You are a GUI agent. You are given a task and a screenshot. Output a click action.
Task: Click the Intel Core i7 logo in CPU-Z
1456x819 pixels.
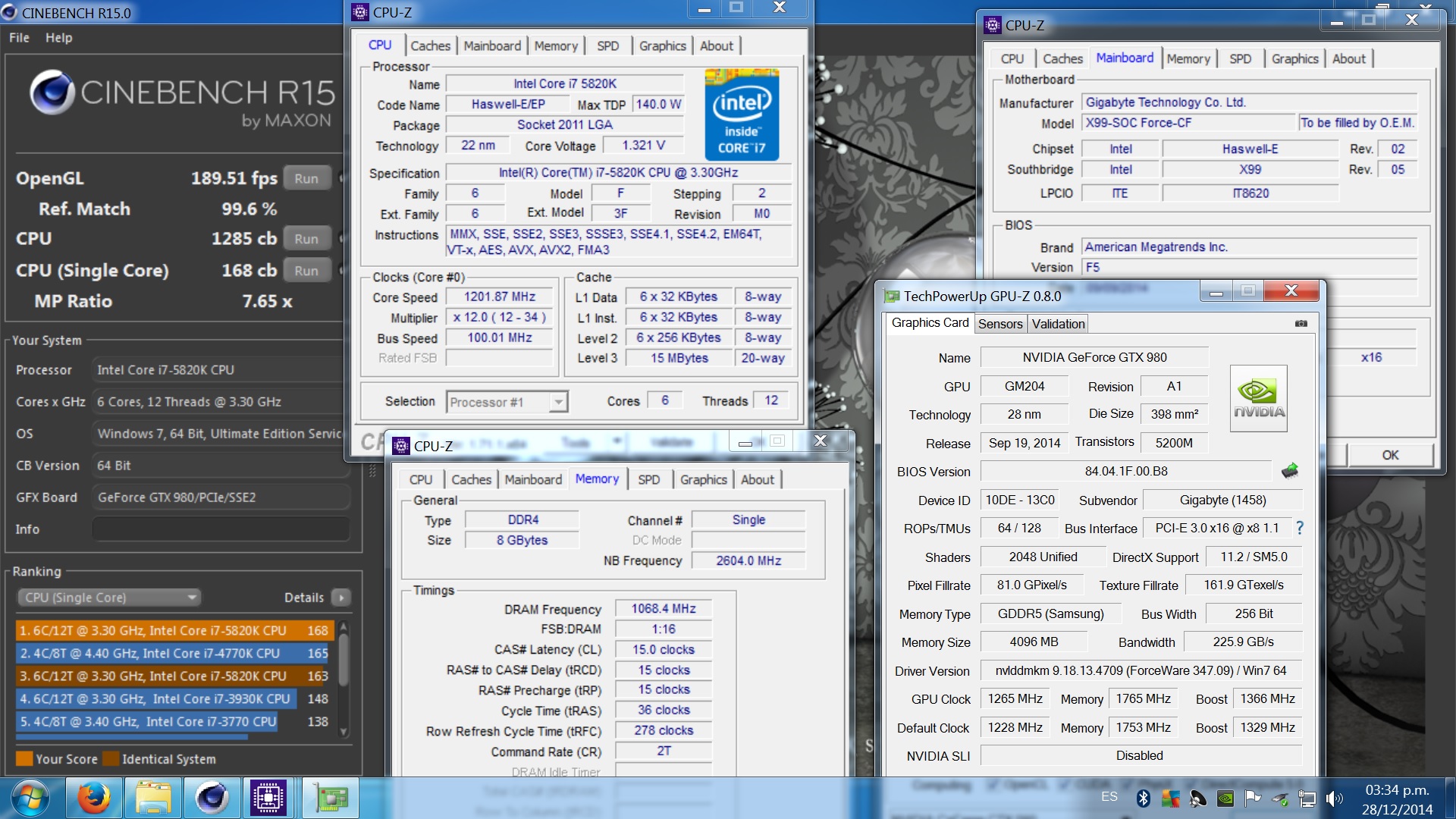tap(741, 114)
